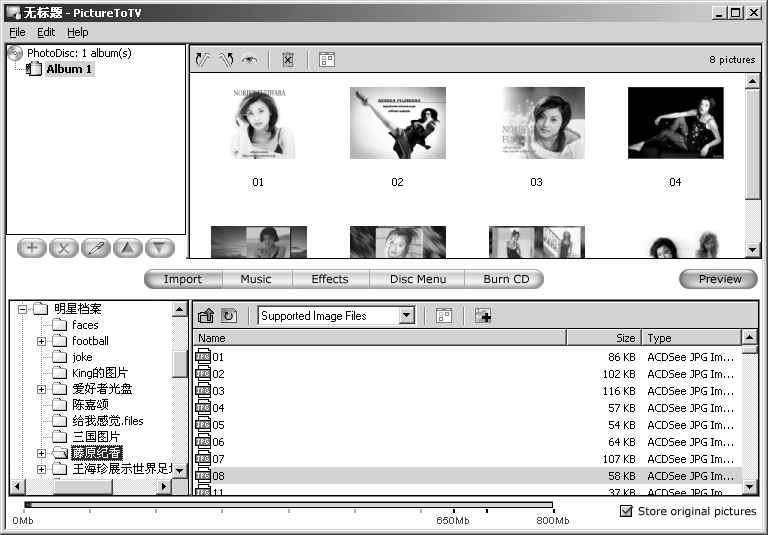Image resolution: width=768 pixels, height=535 pixels.
Task: Click thumbnail pane scroll up arrow
Action: click(x=752, y=81)
